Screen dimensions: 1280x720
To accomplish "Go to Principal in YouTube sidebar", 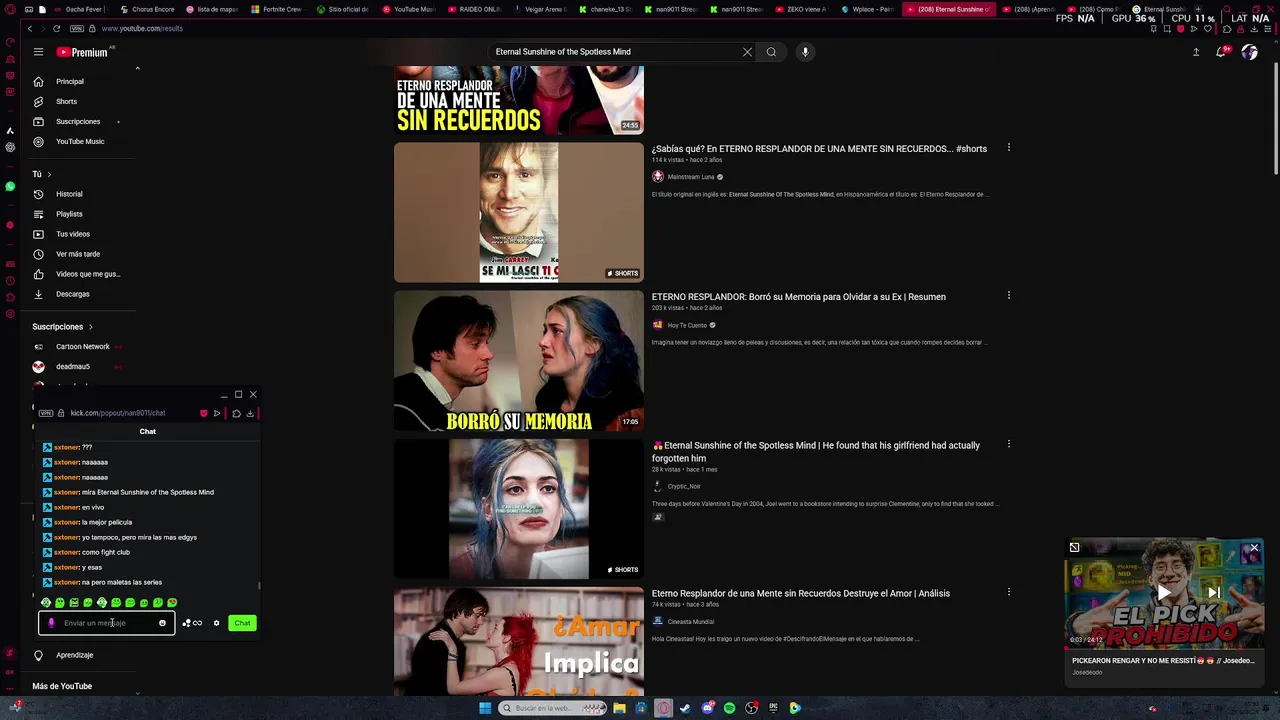I will (82, 81).
